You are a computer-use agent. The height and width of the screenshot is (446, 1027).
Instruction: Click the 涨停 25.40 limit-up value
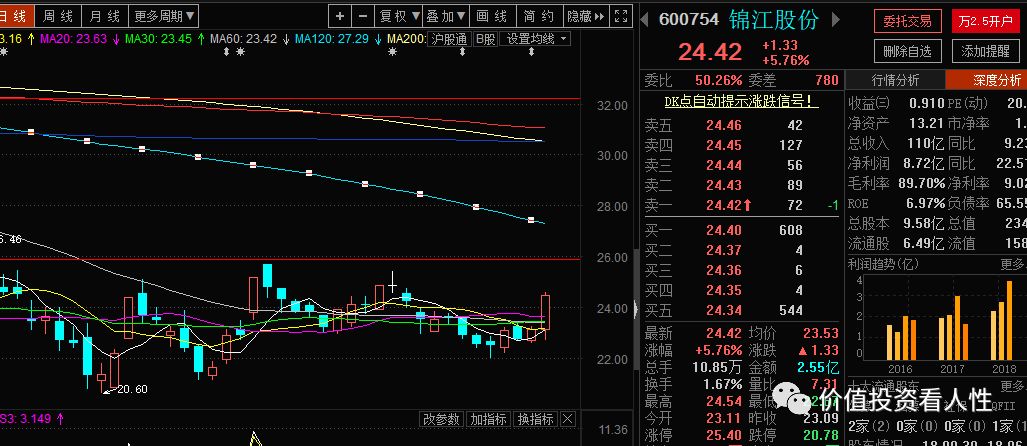coord(724,435)
